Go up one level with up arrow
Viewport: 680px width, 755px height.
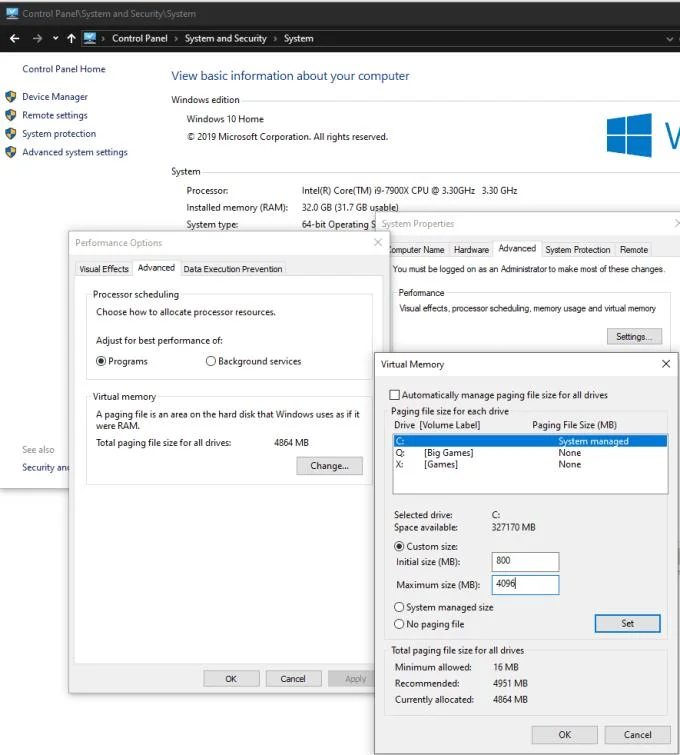[x=71, y=39]
